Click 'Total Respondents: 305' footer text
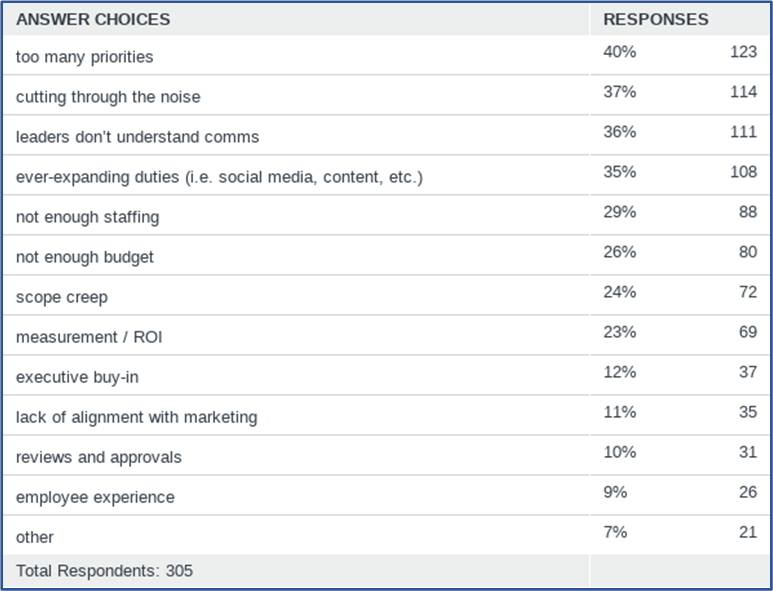The image size is (773, 591). 104,571
